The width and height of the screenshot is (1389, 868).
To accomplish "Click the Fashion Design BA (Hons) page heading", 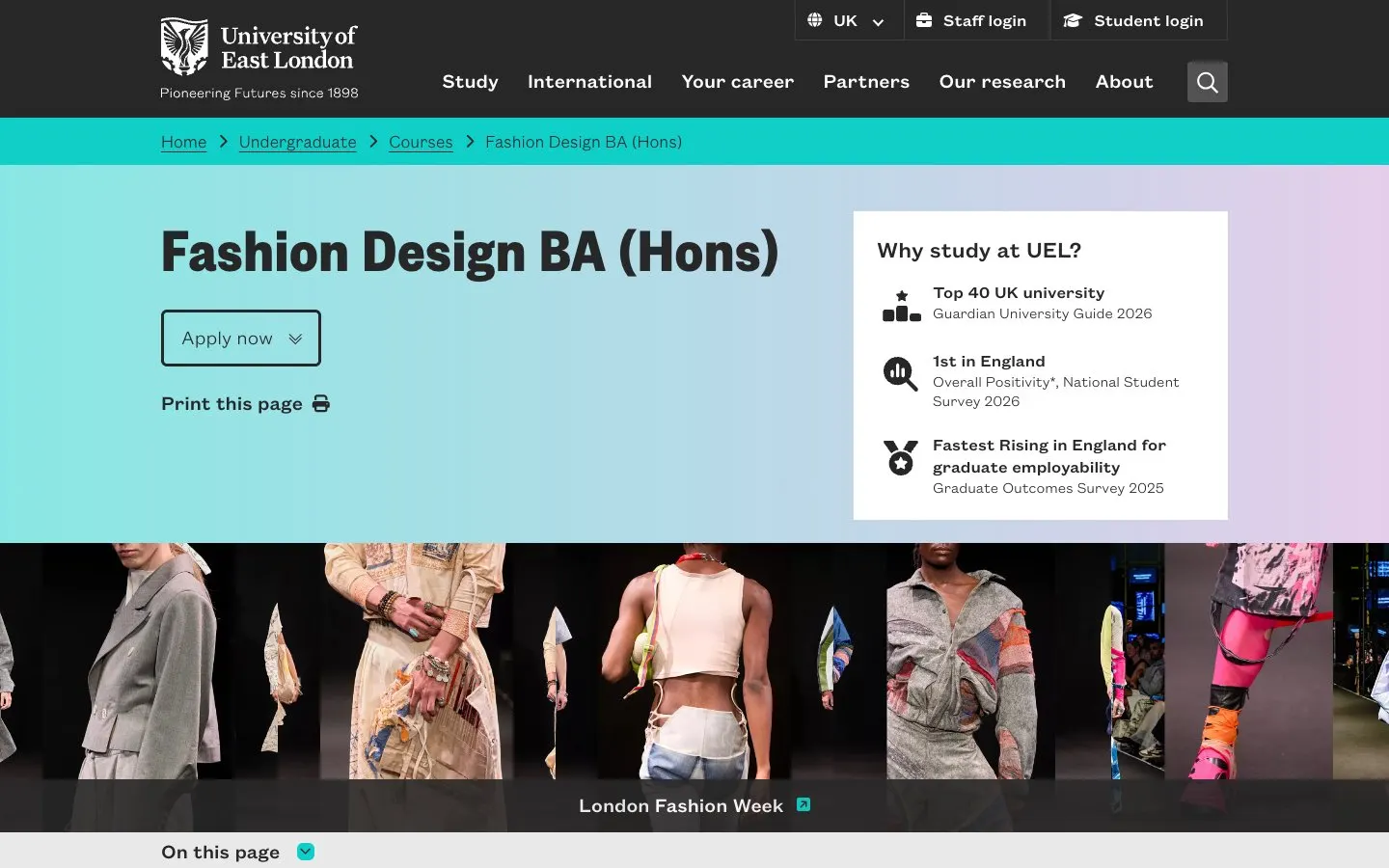I will [x=470, y=253].
